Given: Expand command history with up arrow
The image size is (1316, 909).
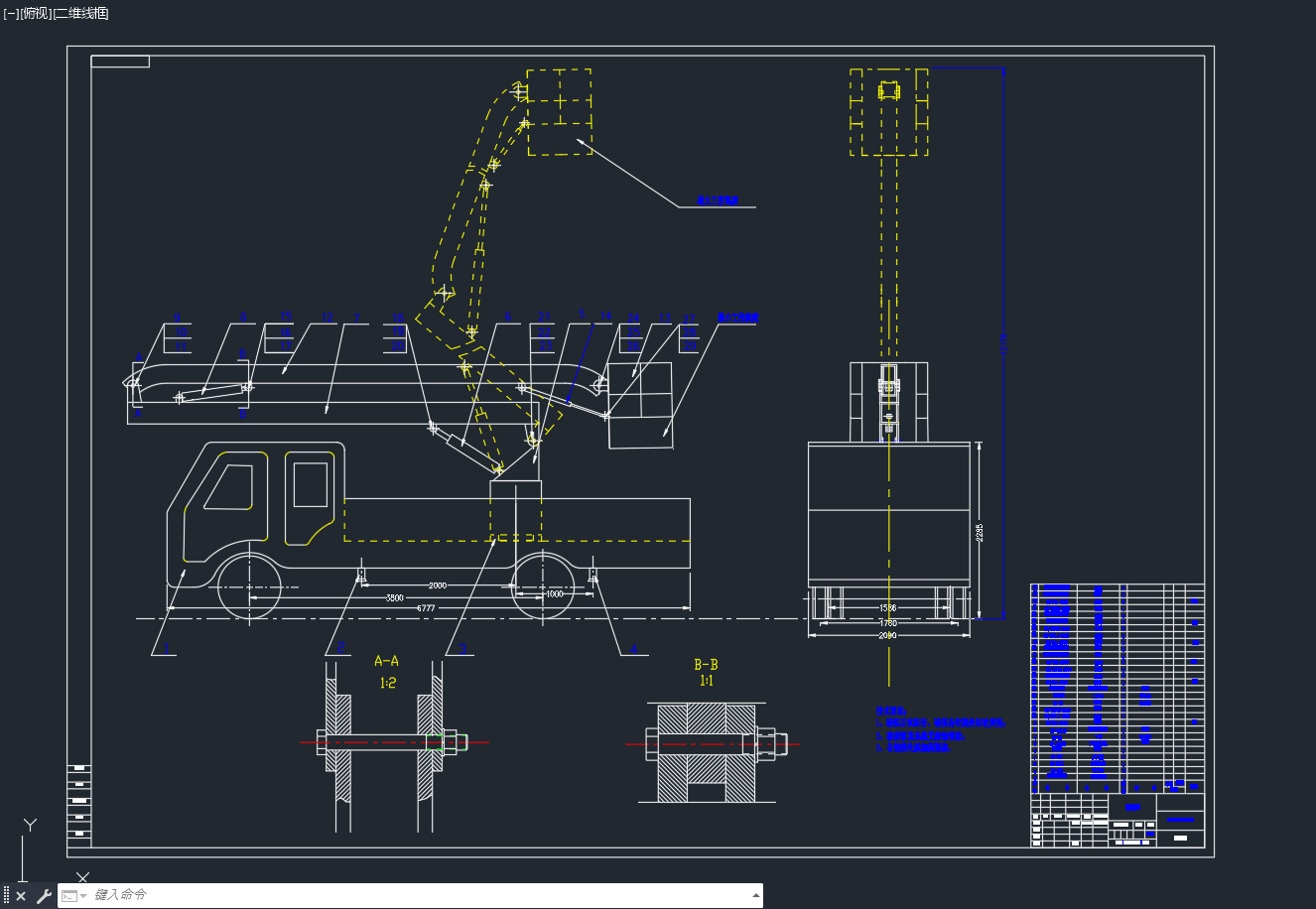Looking at the screenshot, I should tap(756, 896).
